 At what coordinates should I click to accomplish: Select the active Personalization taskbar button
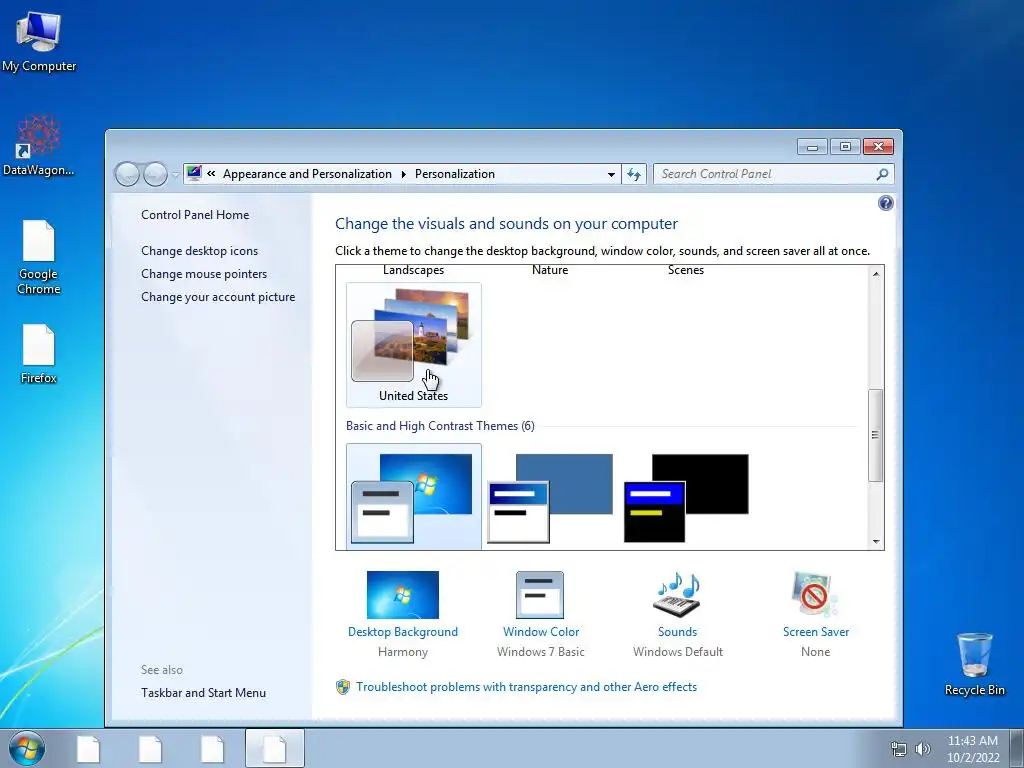(x=274, y=748)
